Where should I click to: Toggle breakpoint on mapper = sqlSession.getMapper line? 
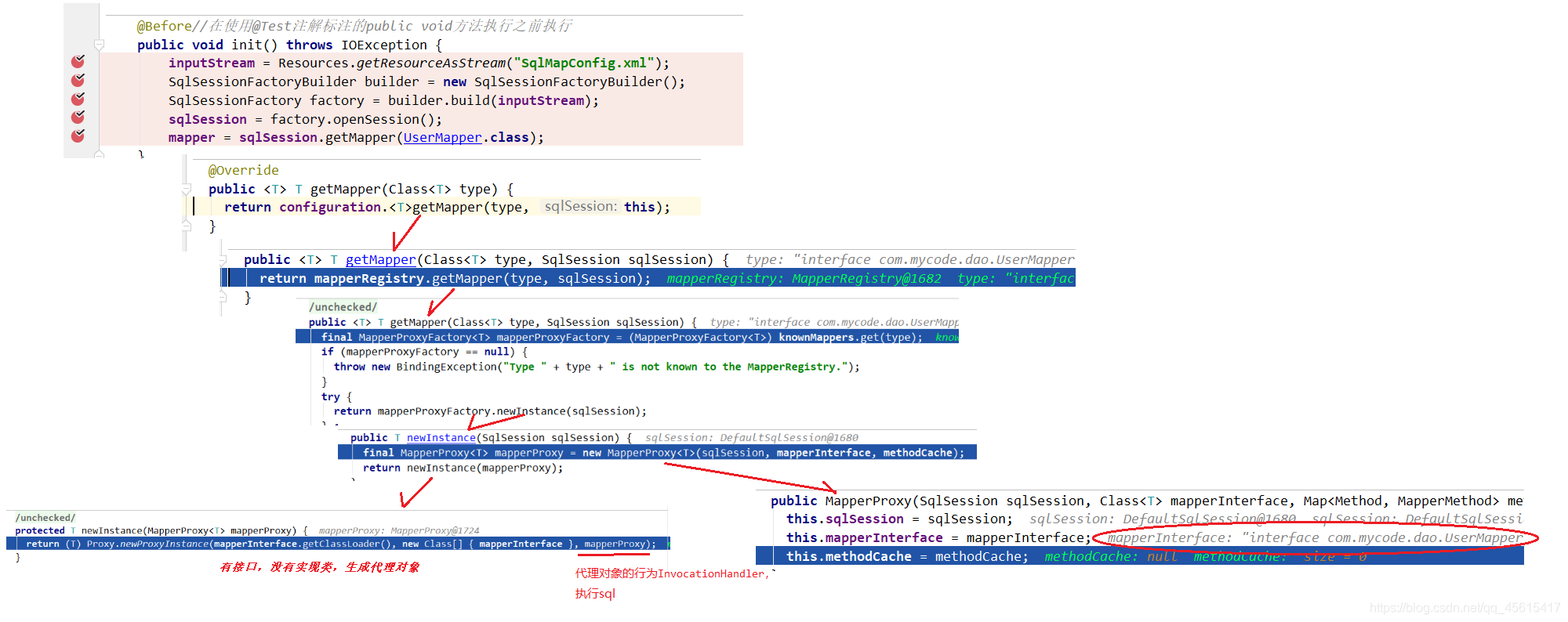78,136
